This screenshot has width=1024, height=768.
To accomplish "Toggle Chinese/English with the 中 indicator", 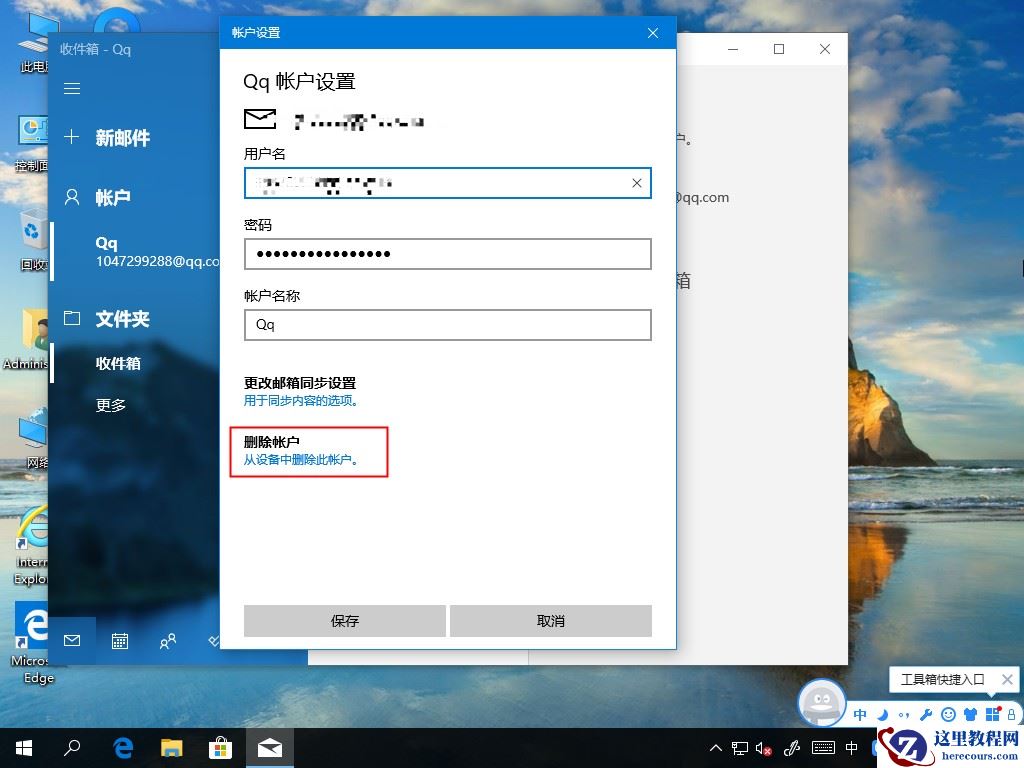I will point(860,714).
